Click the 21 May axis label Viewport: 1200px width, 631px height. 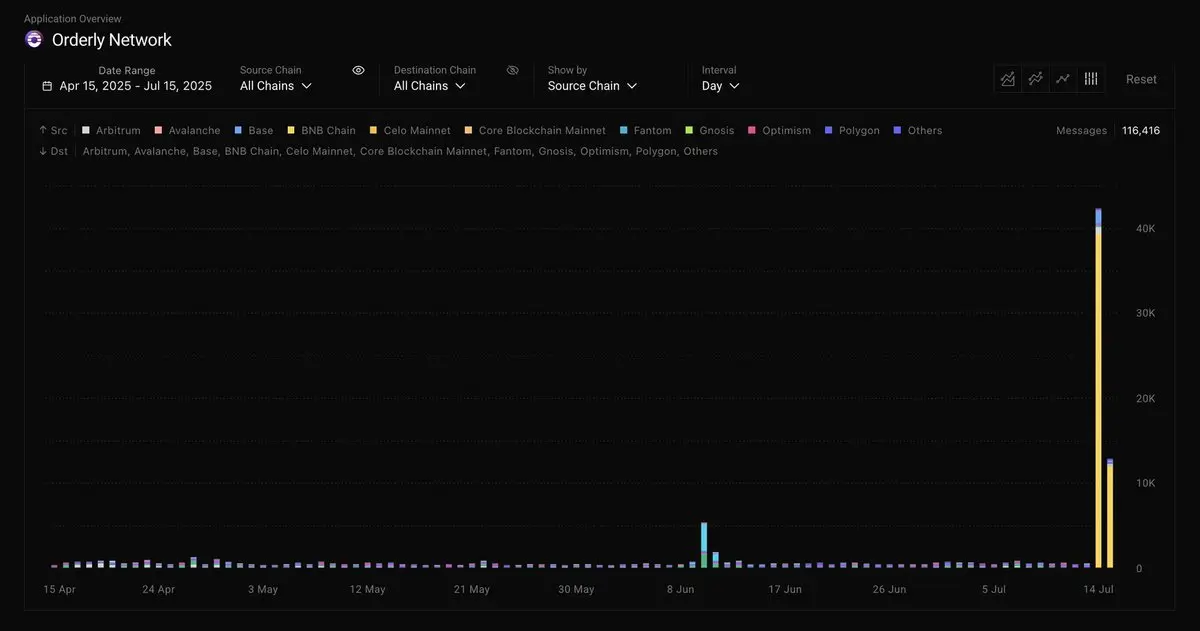(x=472, y=590)
